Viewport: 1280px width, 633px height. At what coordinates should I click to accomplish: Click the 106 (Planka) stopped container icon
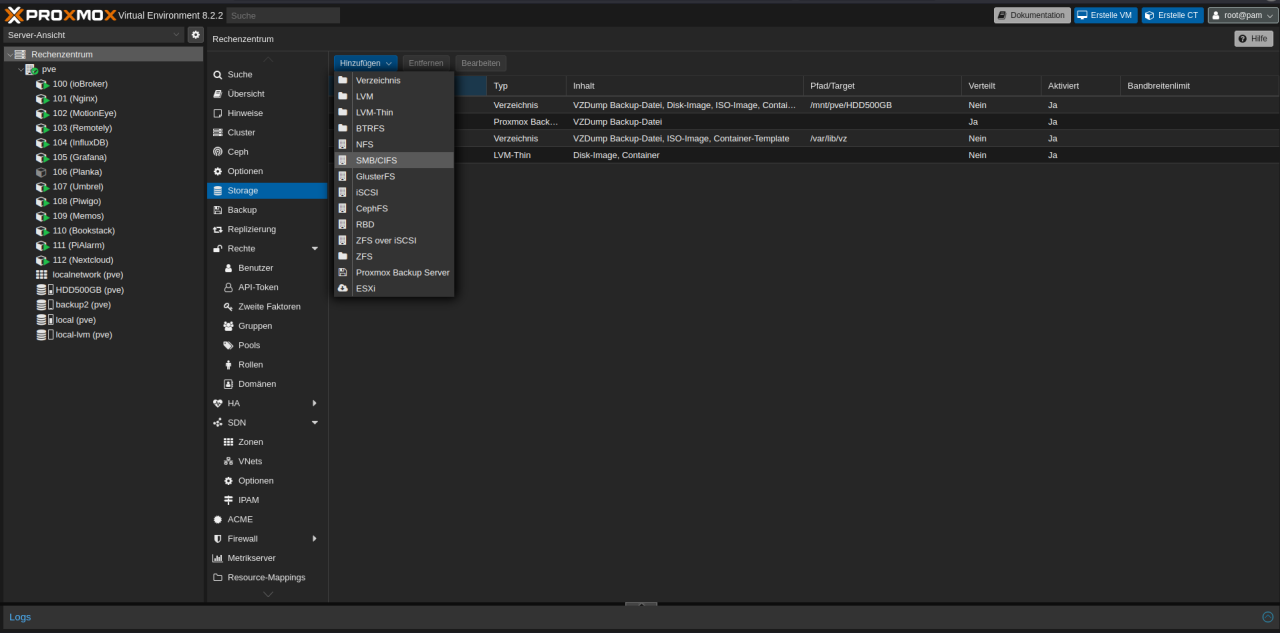click(x=42, y=172)
